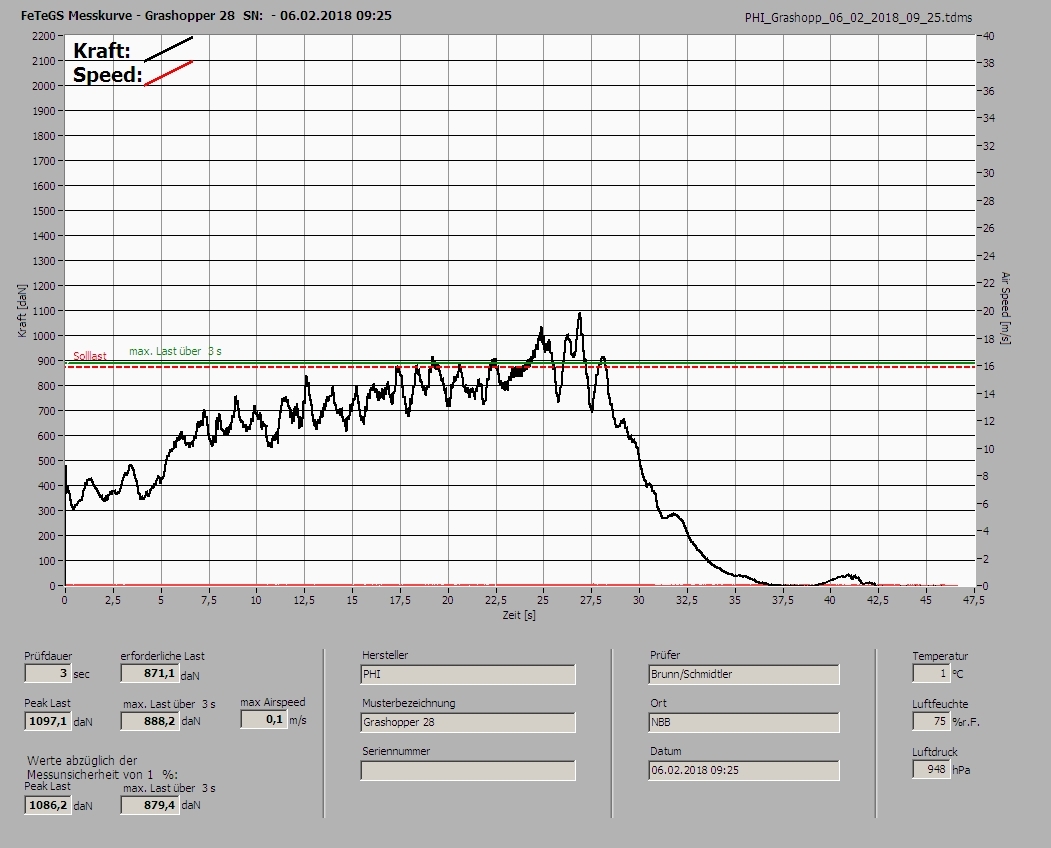Click the 2200 tick on Kraft axis
This screenshot has width=1051, height=848.
click(x=43, y=36)
